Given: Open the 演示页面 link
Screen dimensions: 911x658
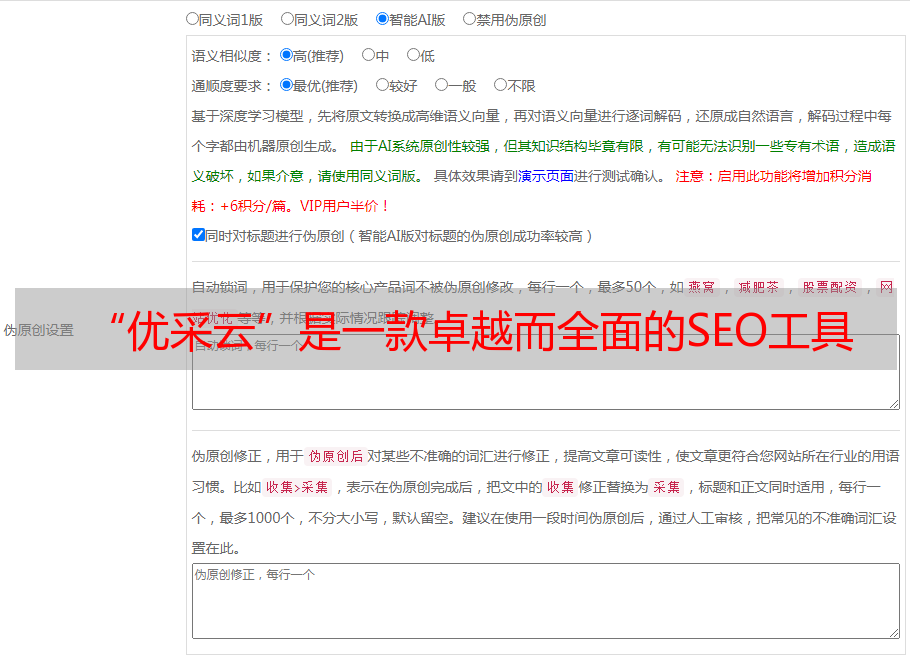Looking at the screenshot, I should pyautogui.click(x=545, y=176).
